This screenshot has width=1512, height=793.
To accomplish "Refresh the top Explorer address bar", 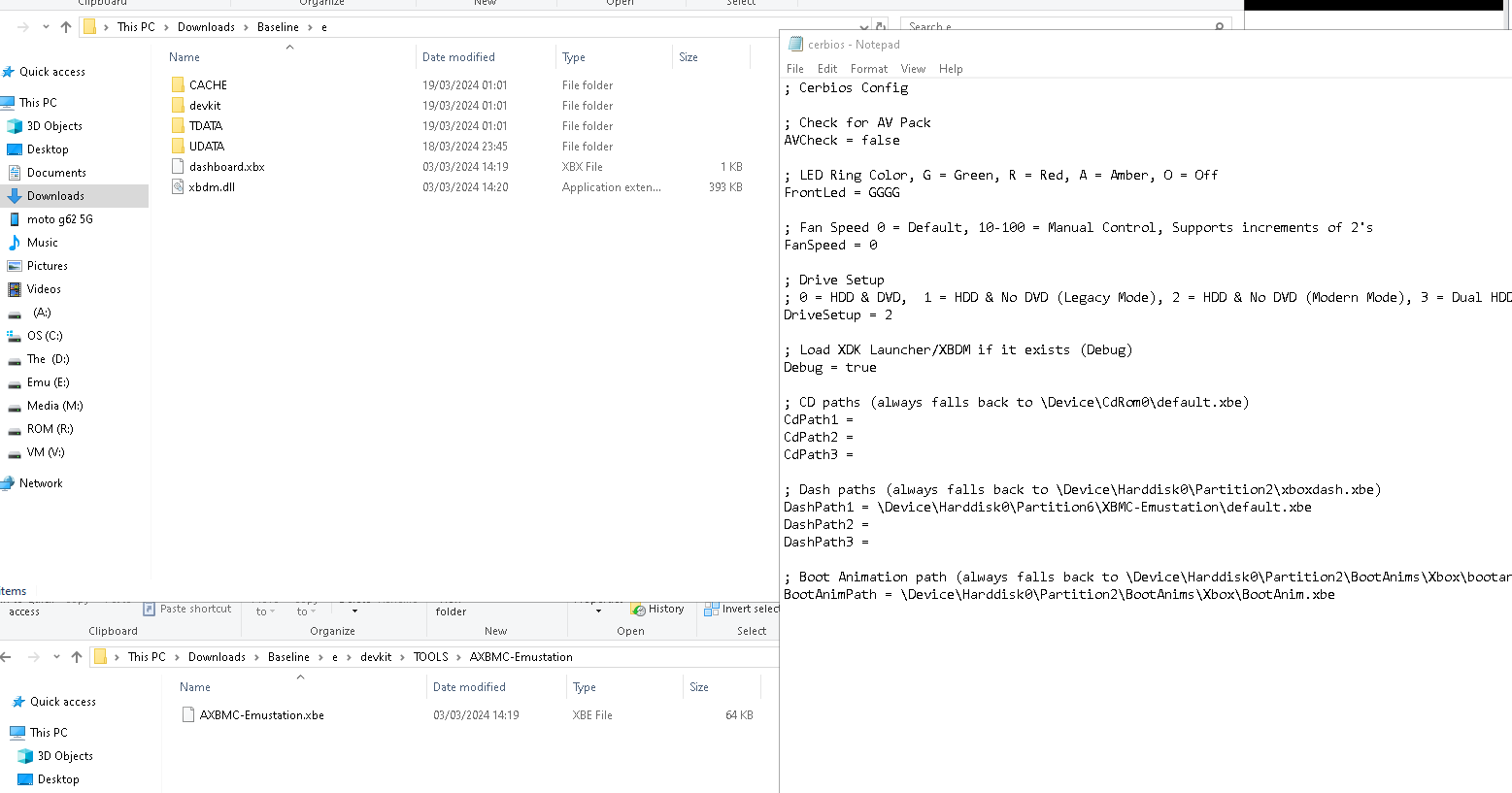I will [881, 27].
